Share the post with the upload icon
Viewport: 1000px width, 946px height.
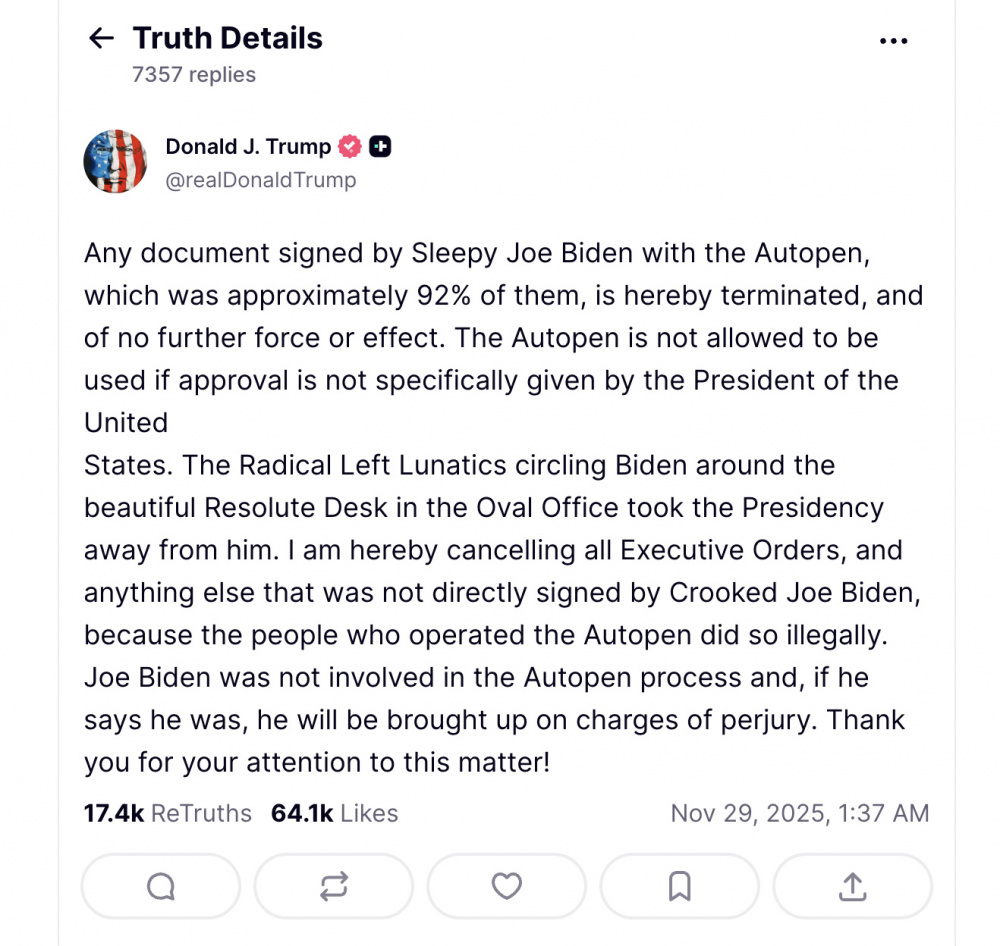pyautogui.click(x=852, y=886)
